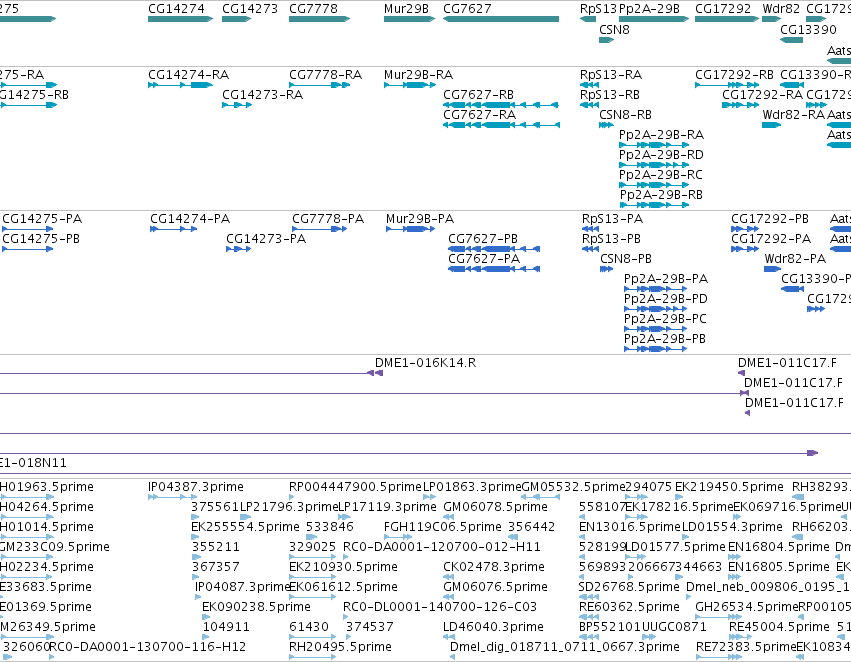
Task: Open protein Pp2A-29B-PB
Action: pos(665,339)
